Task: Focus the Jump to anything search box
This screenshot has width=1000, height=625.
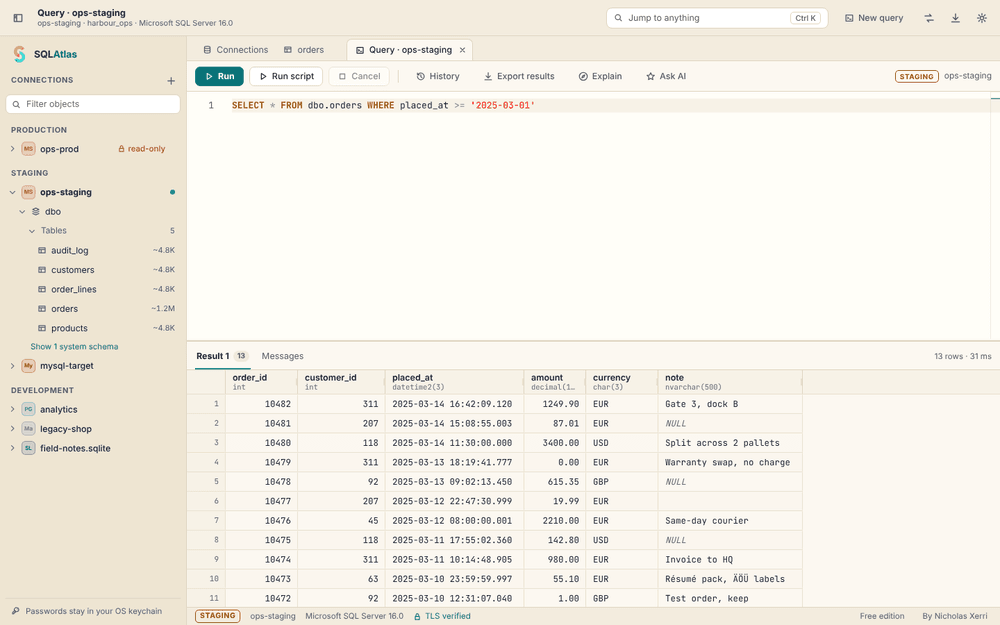Action: [717, 18]
